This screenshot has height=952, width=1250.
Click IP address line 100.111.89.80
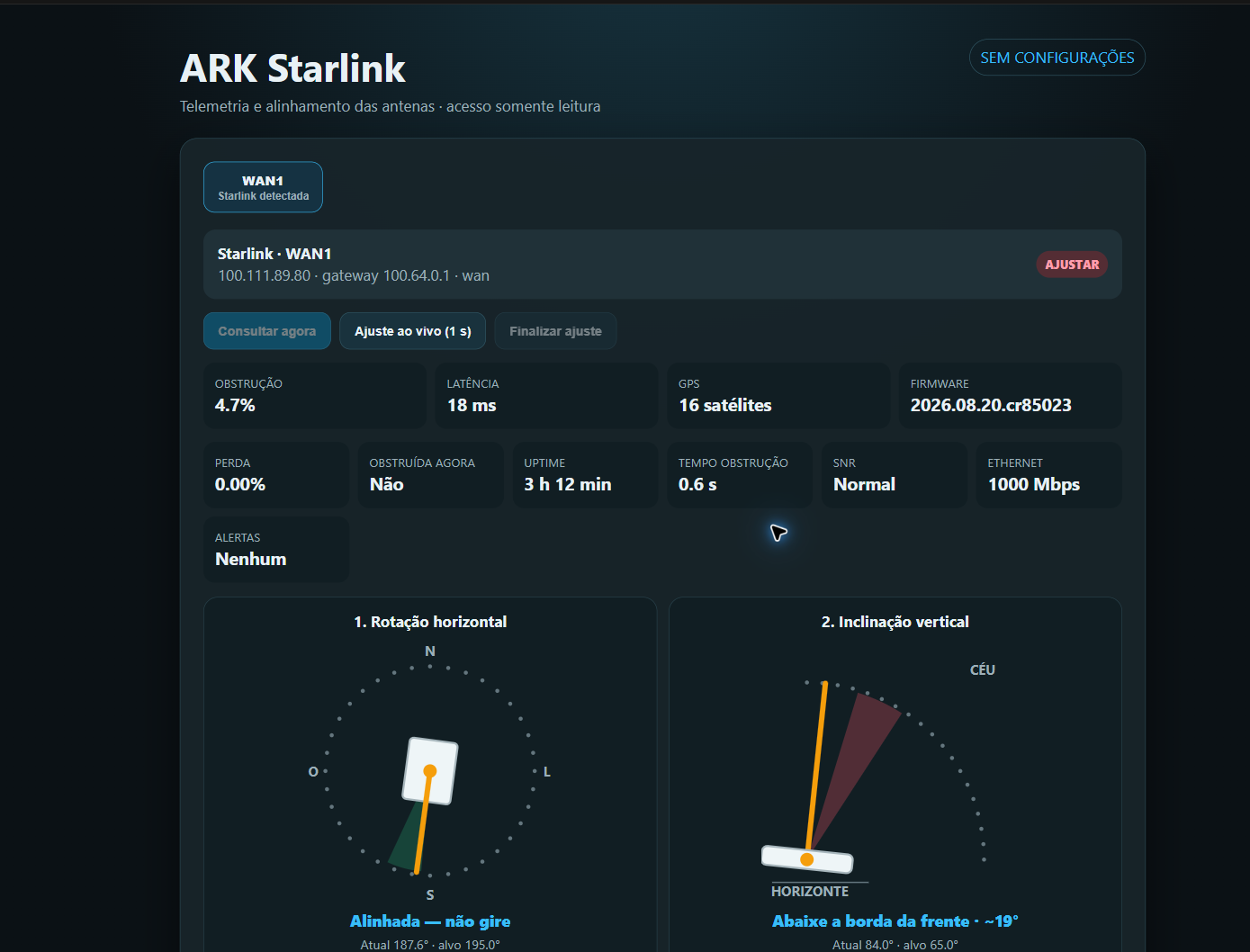[x=354, y=275]
